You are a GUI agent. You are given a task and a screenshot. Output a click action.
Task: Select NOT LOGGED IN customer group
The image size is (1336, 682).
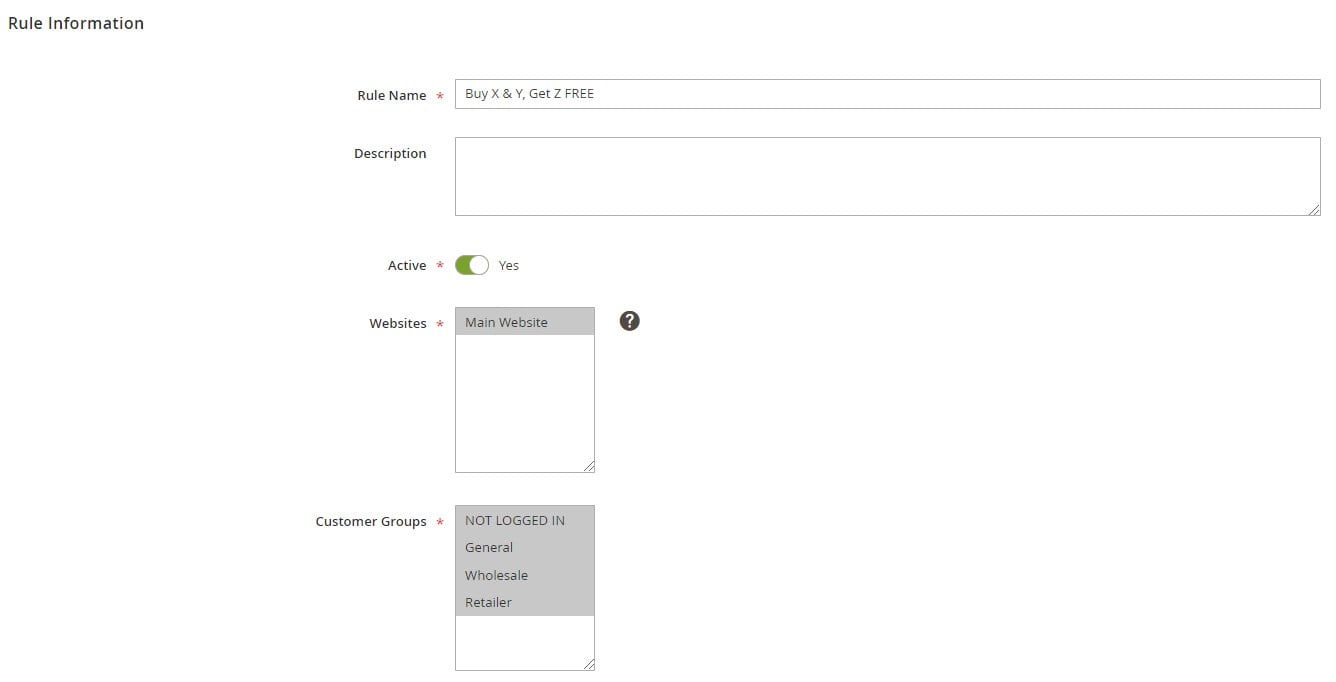point(525,520)
